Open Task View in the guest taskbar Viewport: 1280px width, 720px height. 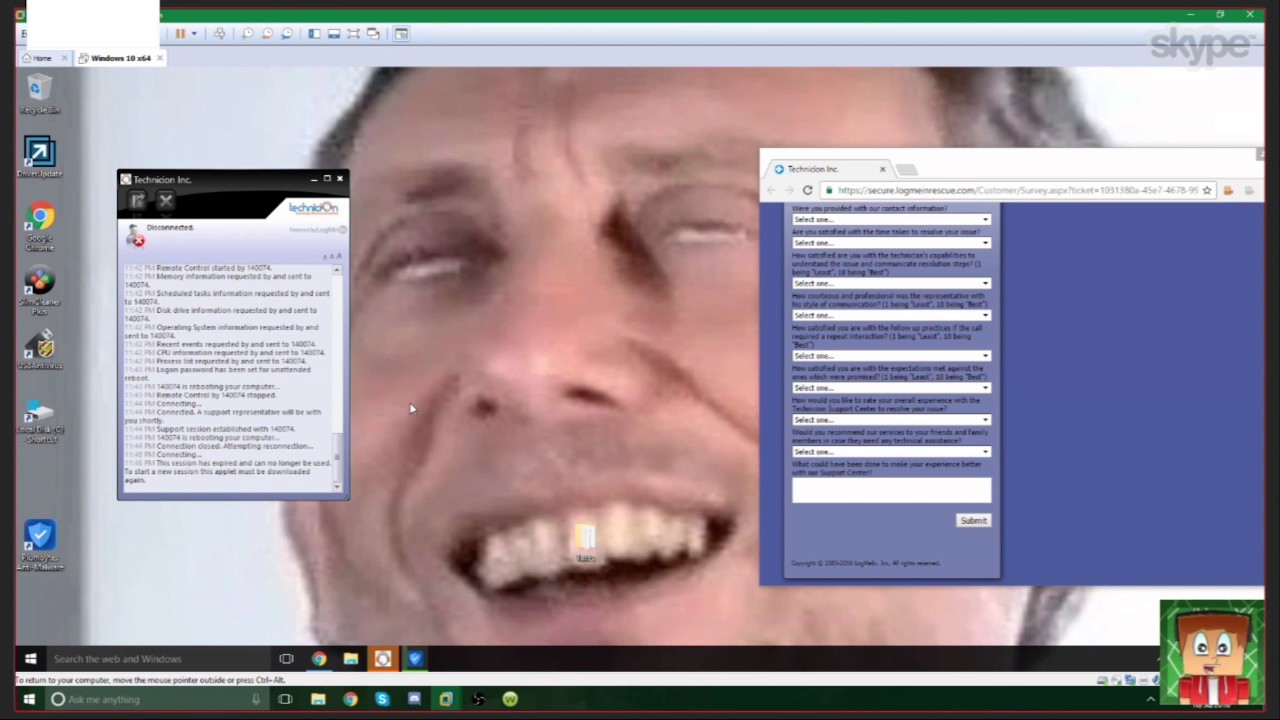click(x=286, y=659)
